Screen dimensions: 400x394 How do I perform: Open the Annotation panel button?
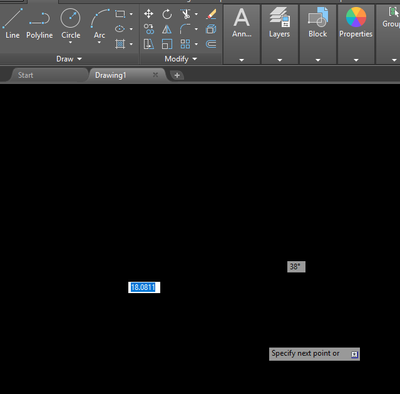pos(242,23)
